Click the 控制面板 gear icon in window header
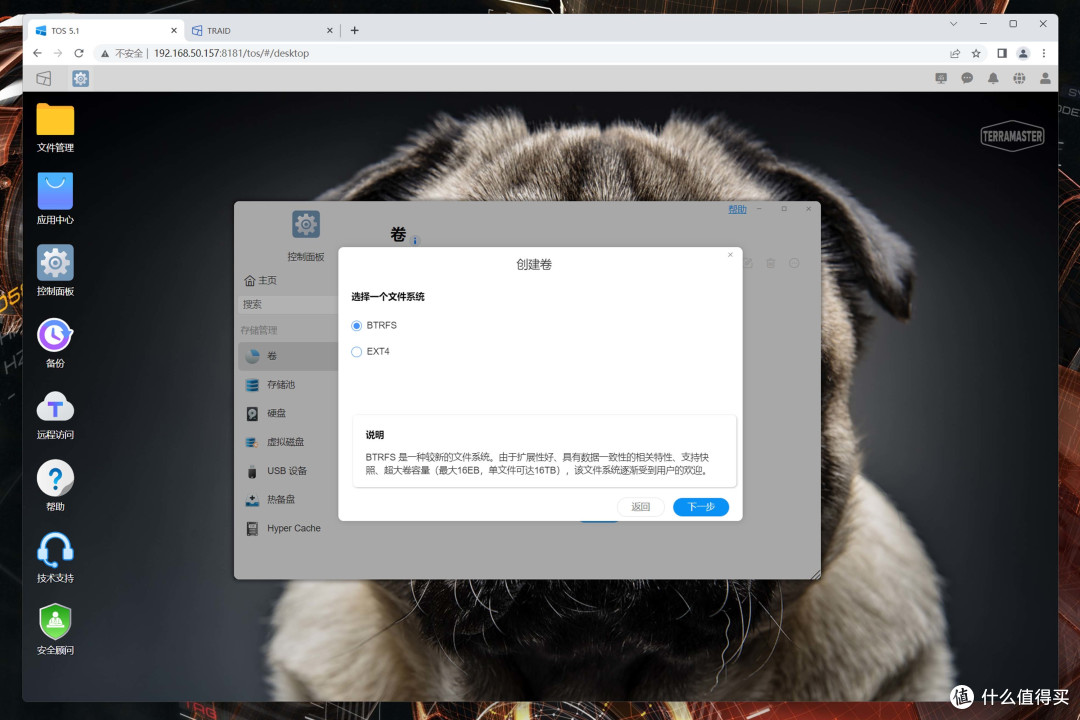Screen dimensions: 1080x720 click(x=306, y=225)
